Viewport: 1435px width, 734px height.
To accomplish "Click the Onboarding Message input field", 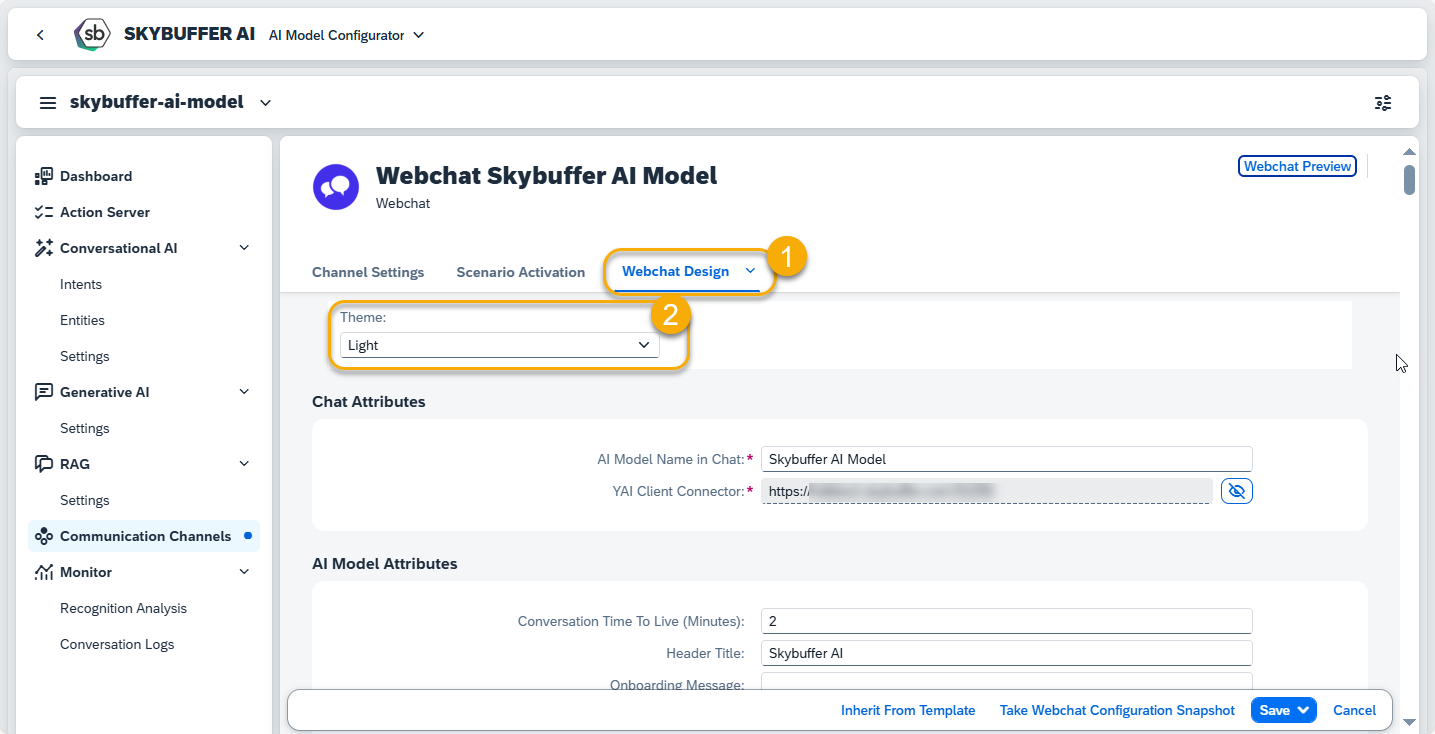I will (1006, 681).
